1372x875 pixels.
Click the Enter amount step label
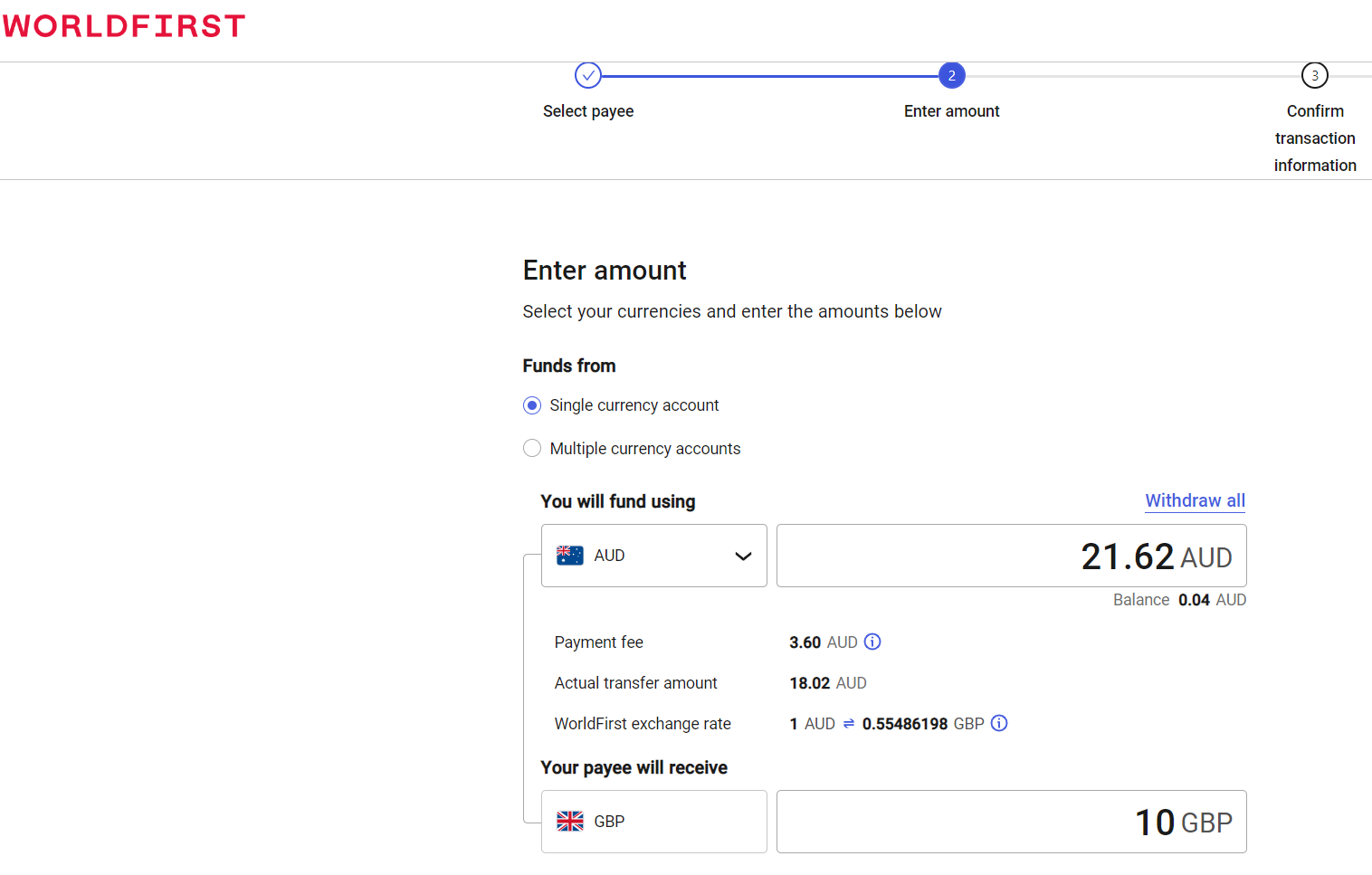coord(951,111)
